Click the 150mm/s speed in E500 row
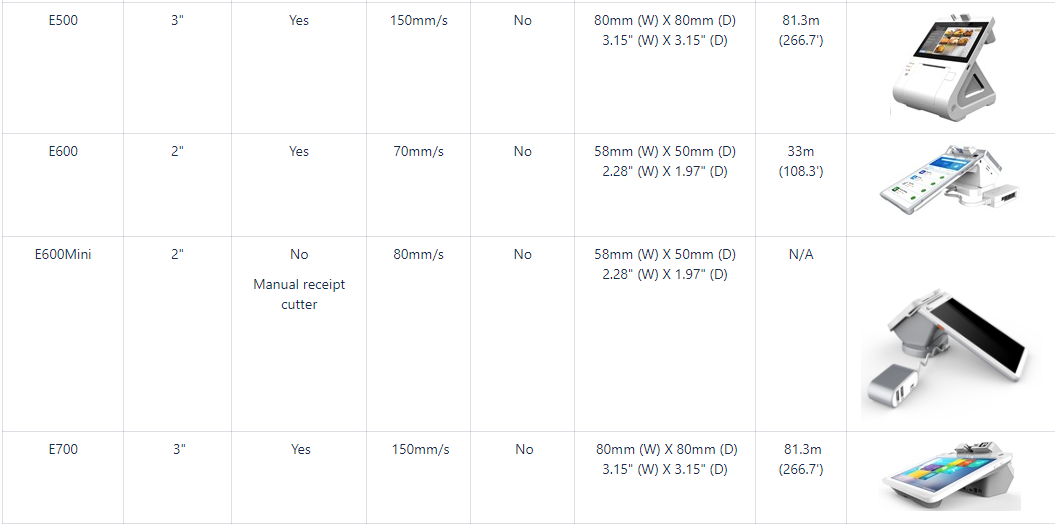 pyautogui.click(x=419, y=20)
